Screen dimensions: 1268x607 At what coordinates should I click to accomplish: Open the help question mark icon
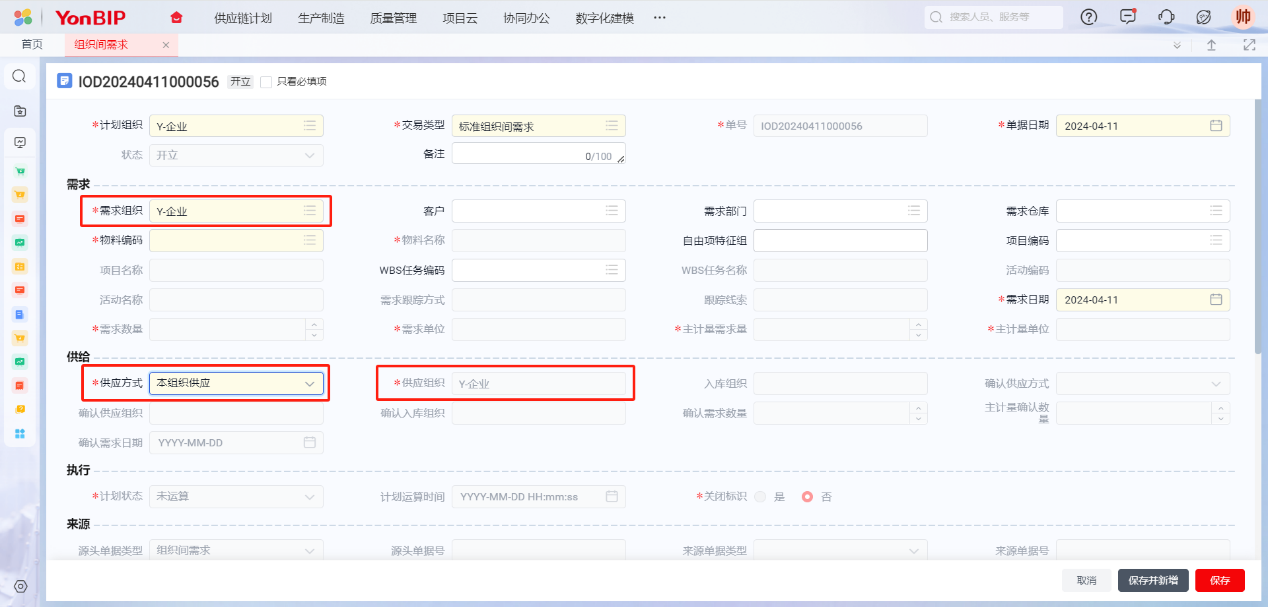pyautogui.click(x=1089, y=17)
